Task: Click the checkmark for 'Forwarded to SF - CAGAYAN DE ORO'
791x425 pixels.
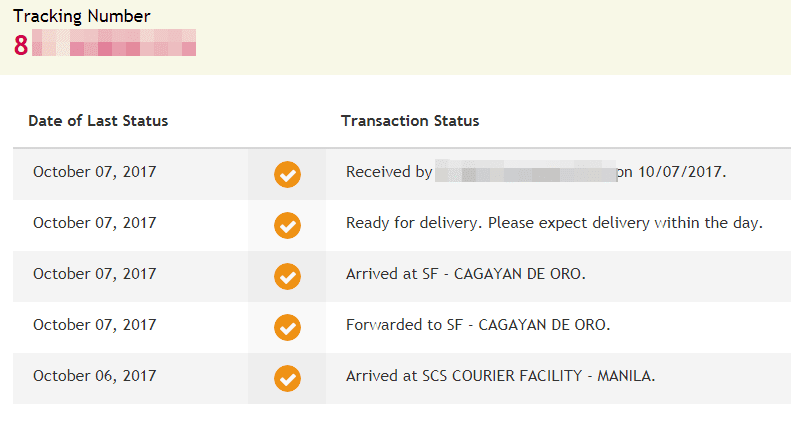Action: pos(287,327)
